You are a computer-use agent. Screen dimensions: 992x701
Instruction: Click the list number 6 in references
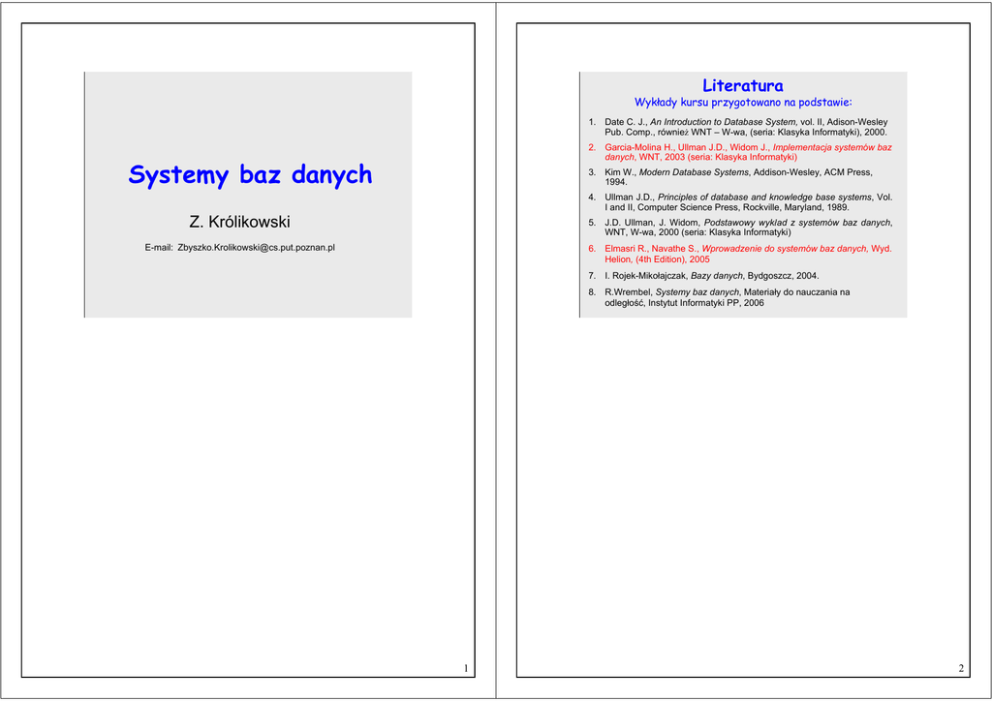[x=592, y=248]
